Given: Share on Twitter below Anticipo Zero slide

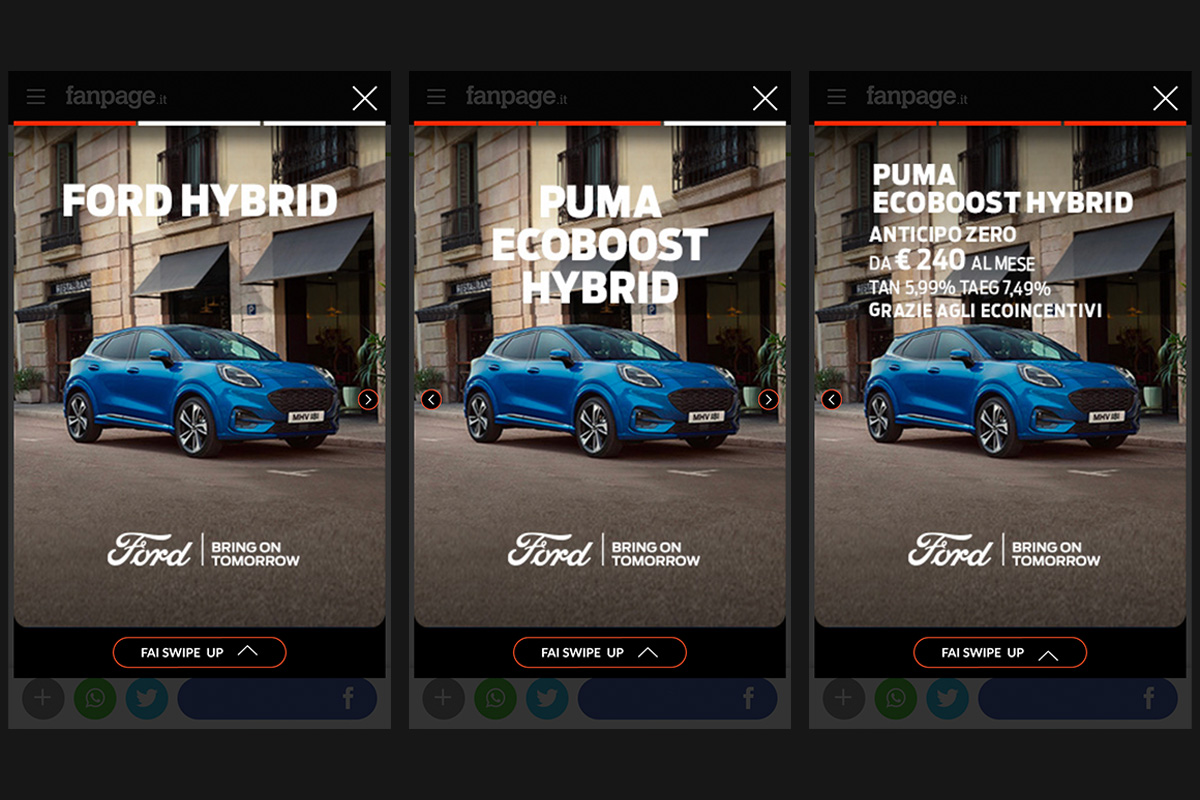Looking at the screenshot, I should [x=947, y=698].
